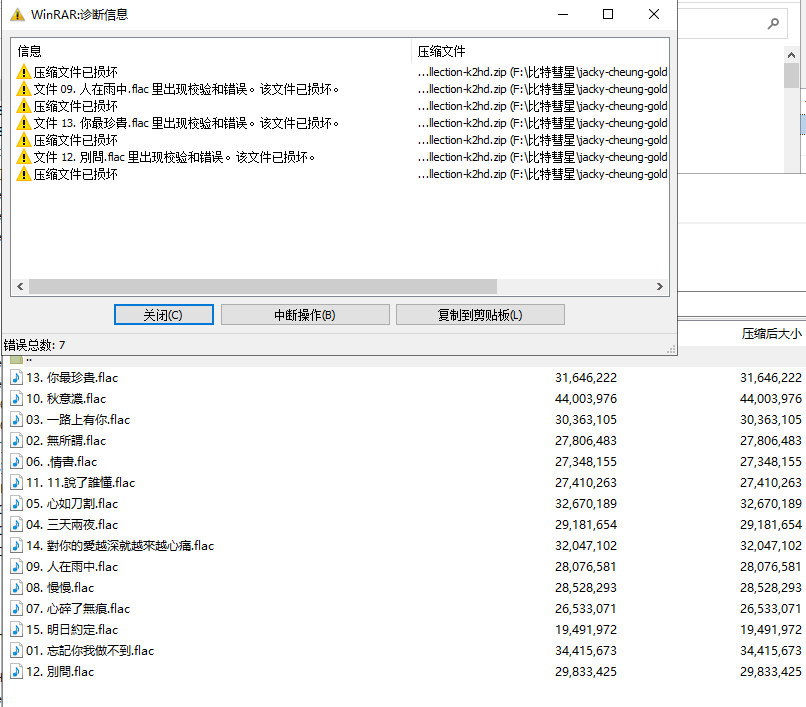The image size is (806, 707).
Task: Select file name 02. 無所謂.flac
Action: [x=66, y=441]
